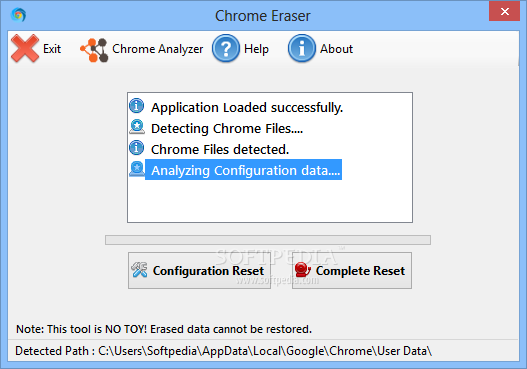Click the empty progress bar
The height and width of the screenshot is (369, 527).
268,240
